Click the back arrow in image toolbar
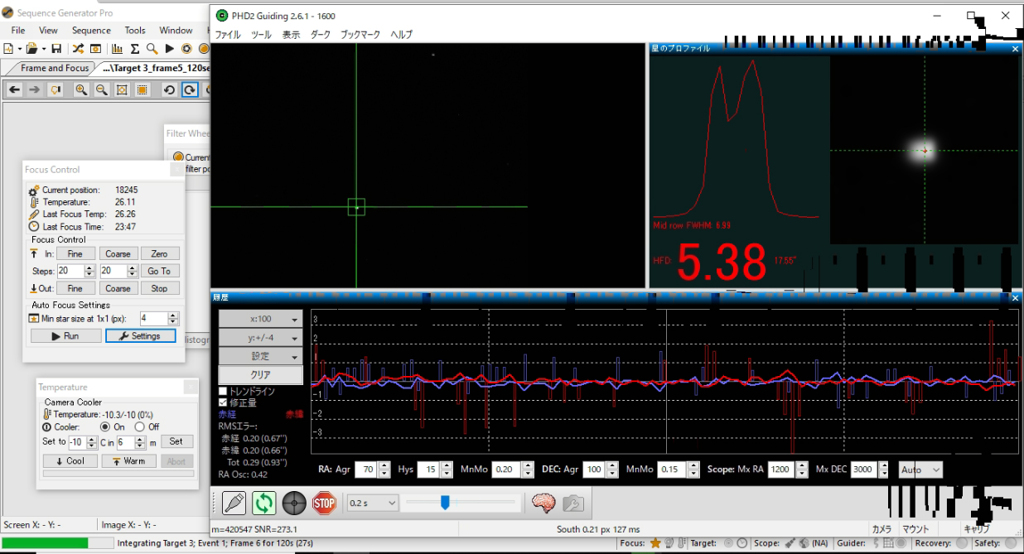The image size is (1024, 554). pos(14,90)
